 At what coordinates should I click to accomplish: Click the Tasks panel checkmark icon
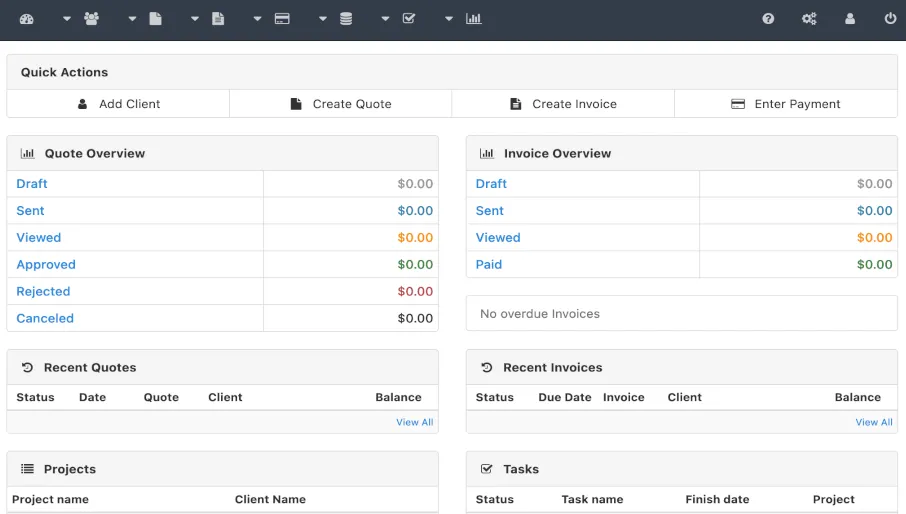click(487, 469)
